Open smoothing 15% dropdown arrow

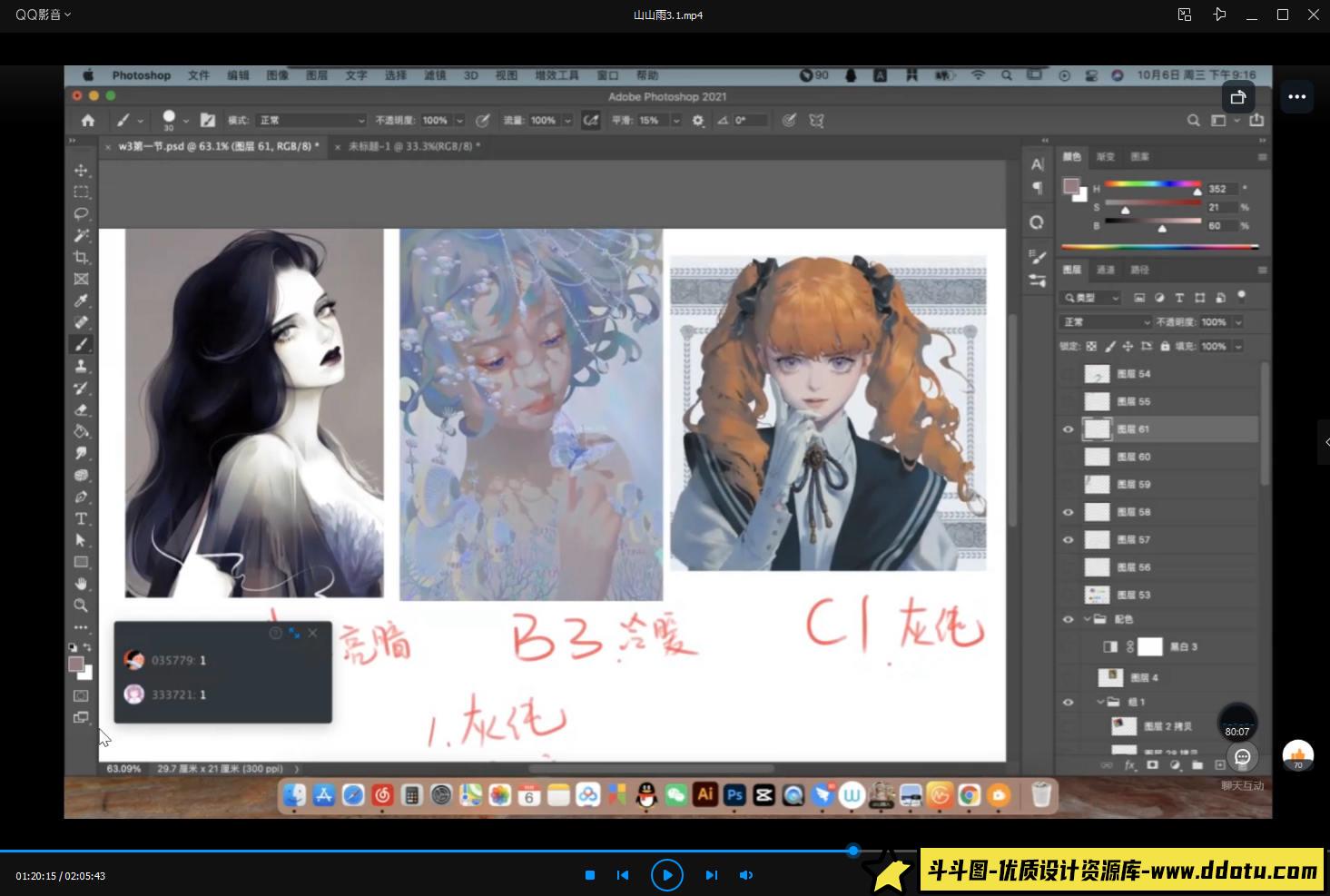[x=675, y=120]
